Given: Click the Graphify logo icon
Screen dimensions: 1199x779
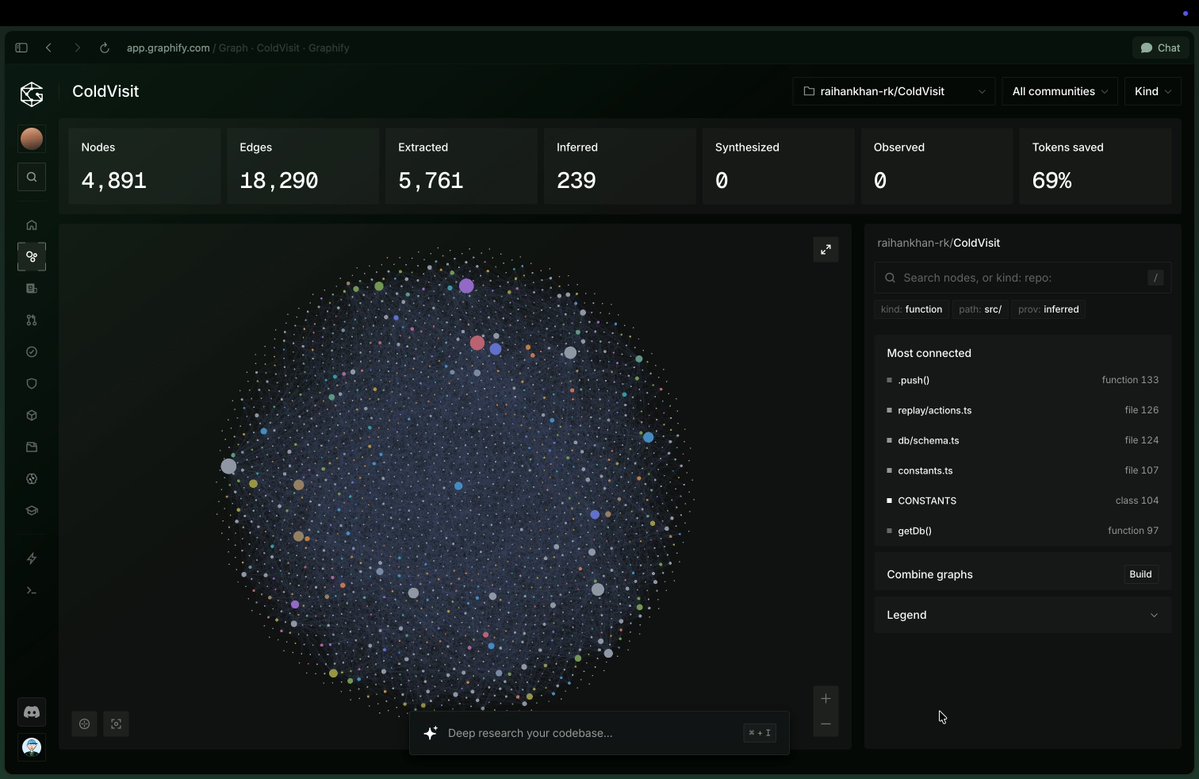Looking at the screenshot, I should click(x=31, y=94).
